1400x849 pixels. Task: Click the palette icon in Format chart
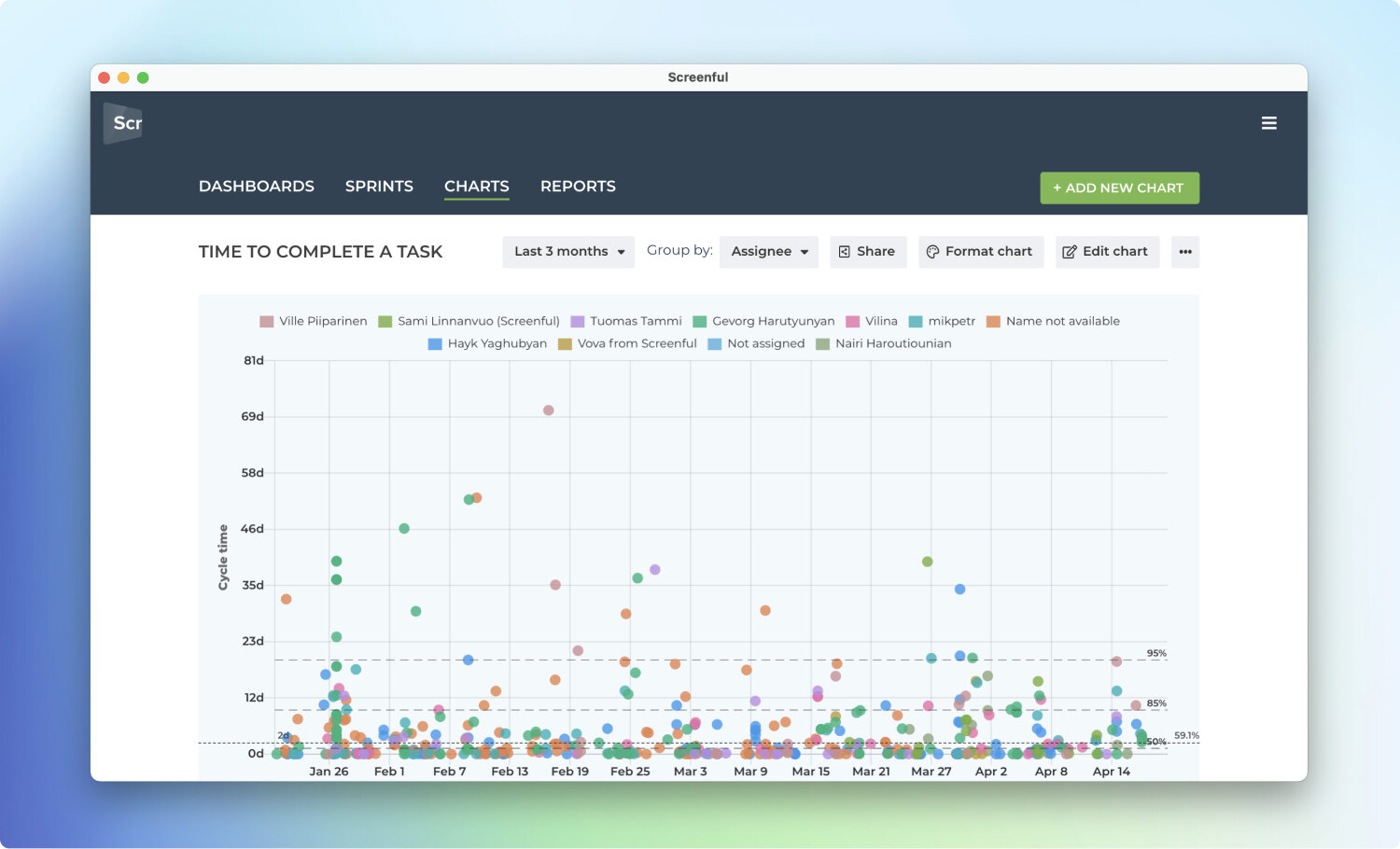(x=932, y=252)
